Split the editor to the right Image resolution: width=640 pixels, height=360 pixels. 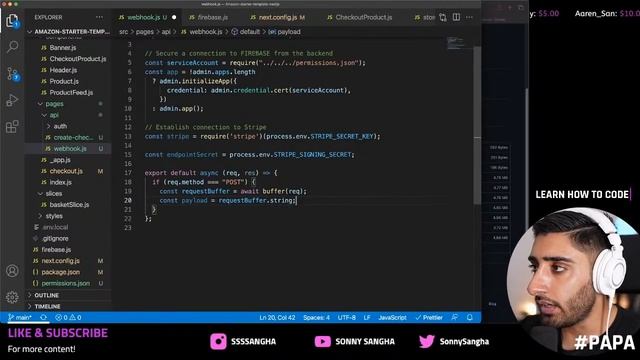(x=456, y=18)
